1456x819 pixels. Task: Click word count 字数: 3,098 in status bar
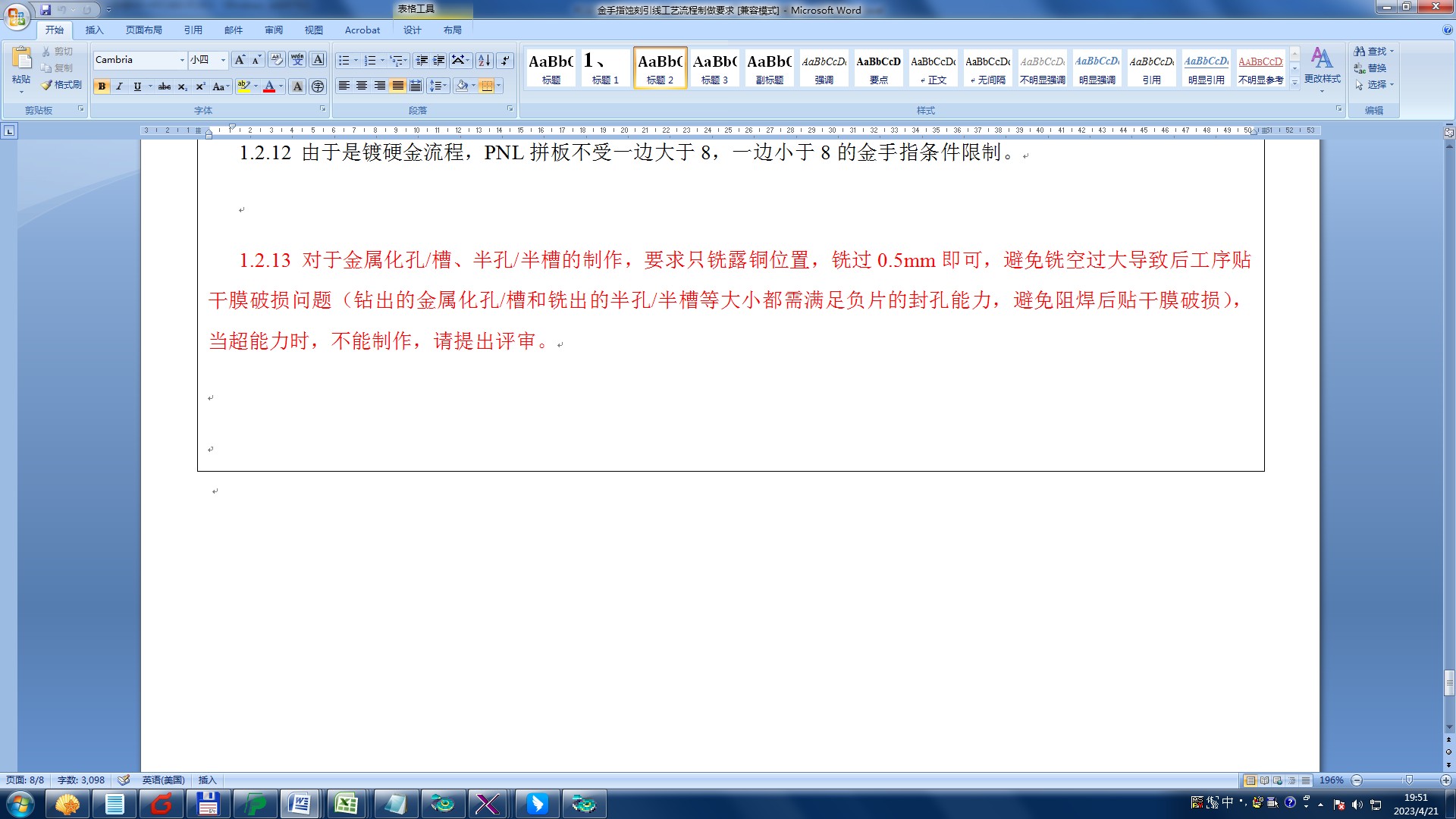(81, 780)
